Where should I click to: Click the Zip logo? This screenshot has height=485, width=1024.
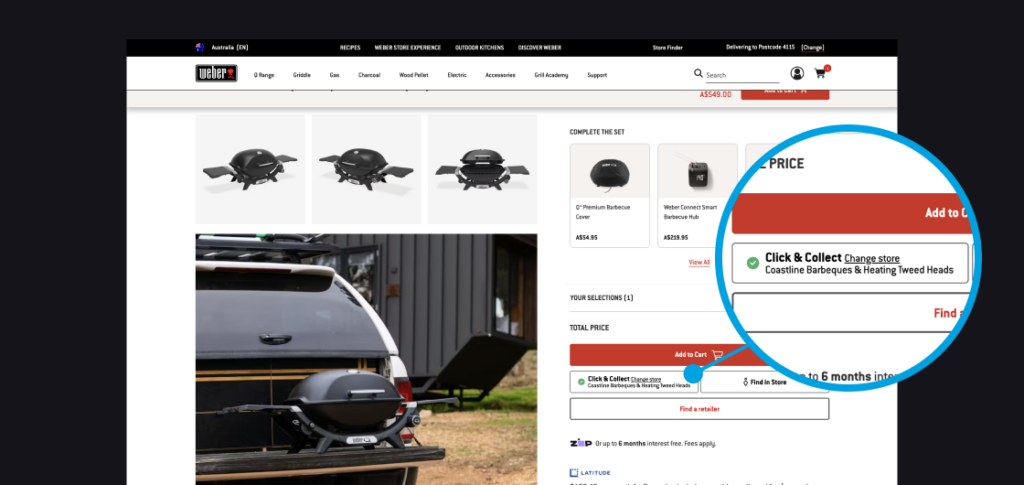coord(581,443)
